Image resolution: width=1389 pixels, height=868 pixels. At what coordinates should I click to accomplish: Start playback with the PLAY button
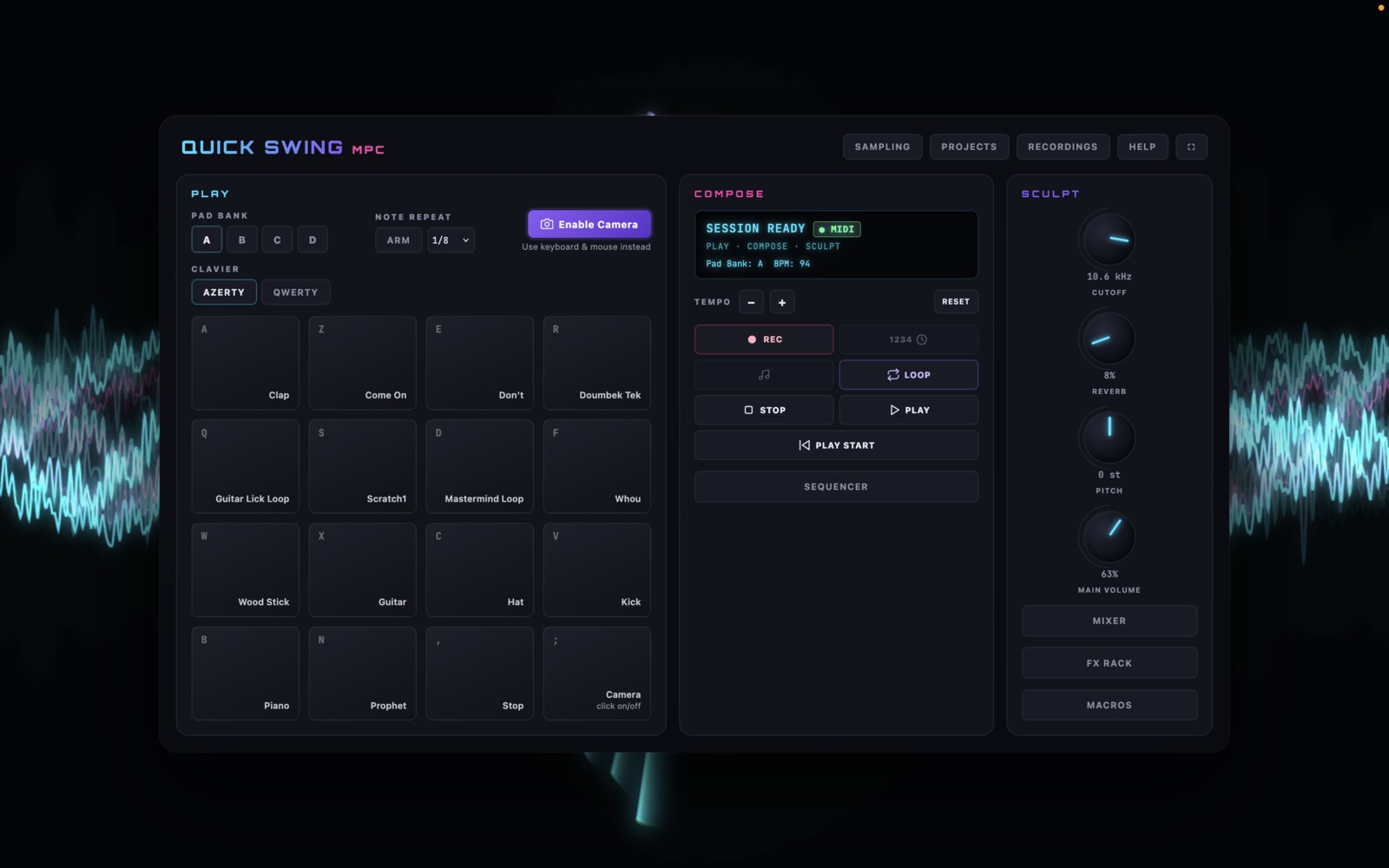pos(908,410)
